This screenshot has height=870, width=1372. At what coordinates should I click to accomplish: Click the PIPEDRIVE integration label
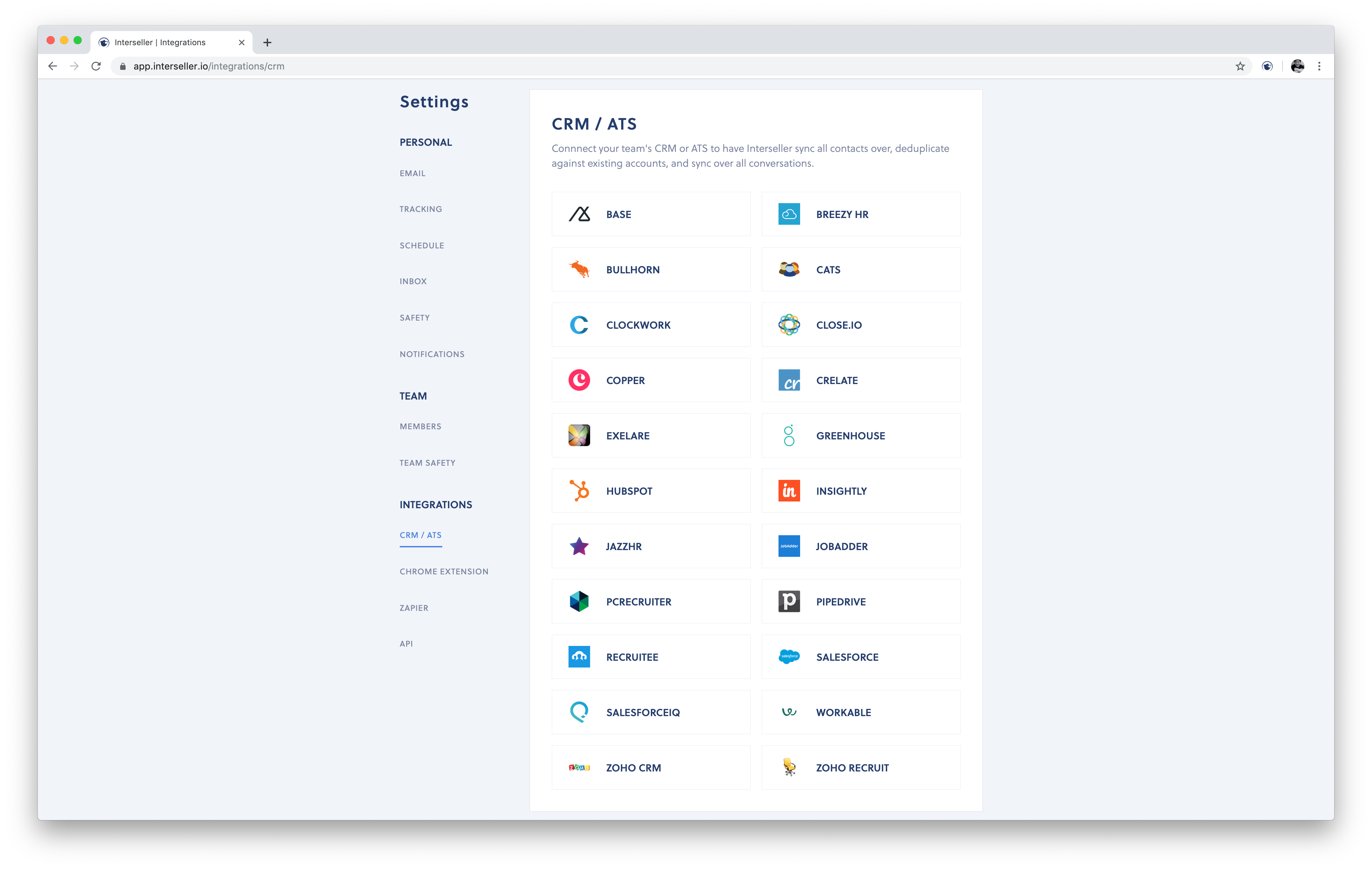841,602
